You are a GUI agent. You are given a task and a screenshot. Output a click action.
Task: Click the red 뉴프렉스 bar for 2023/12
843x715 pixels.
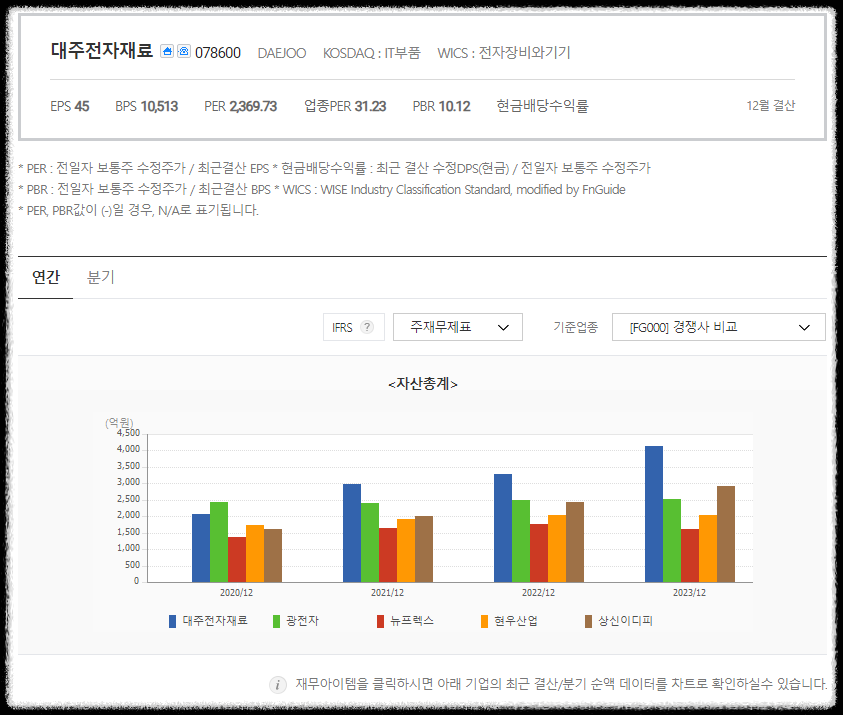click(x=690, y=555)
